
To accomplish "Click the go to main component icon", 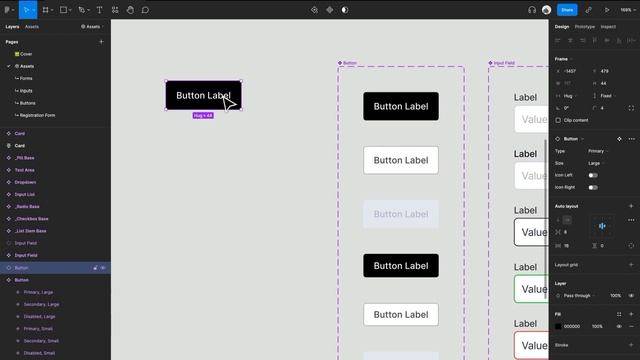I will click(619, 139).
